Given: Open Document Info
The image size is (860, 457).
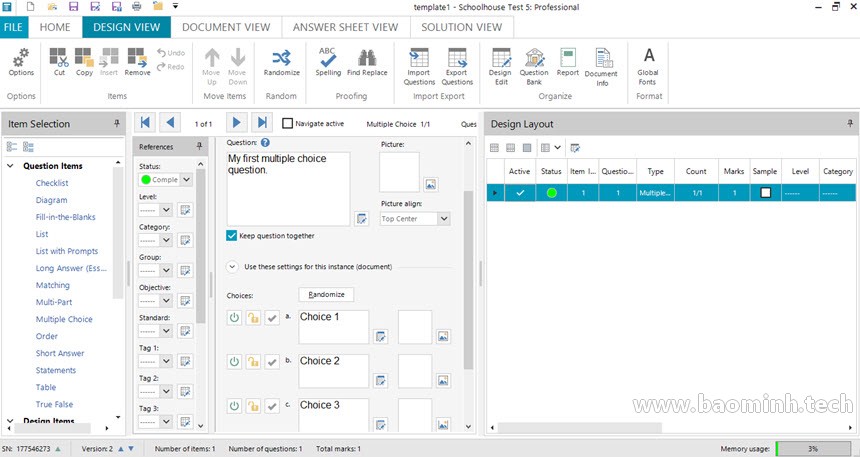Looking at the screenshot, I should coord(601,67).
